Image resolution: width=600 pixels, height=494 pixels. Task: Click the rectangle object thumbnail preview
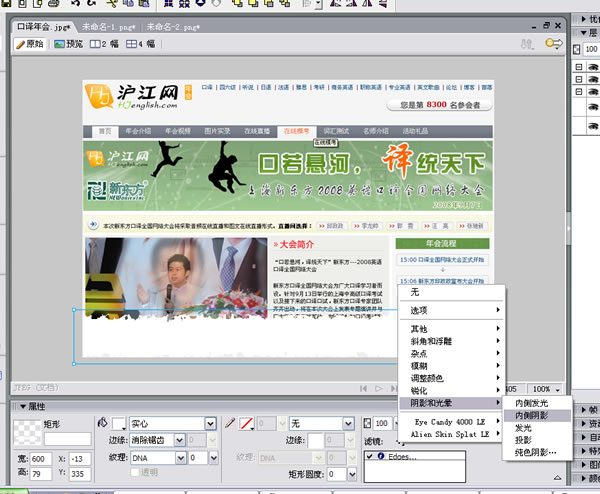click(27, 432)
